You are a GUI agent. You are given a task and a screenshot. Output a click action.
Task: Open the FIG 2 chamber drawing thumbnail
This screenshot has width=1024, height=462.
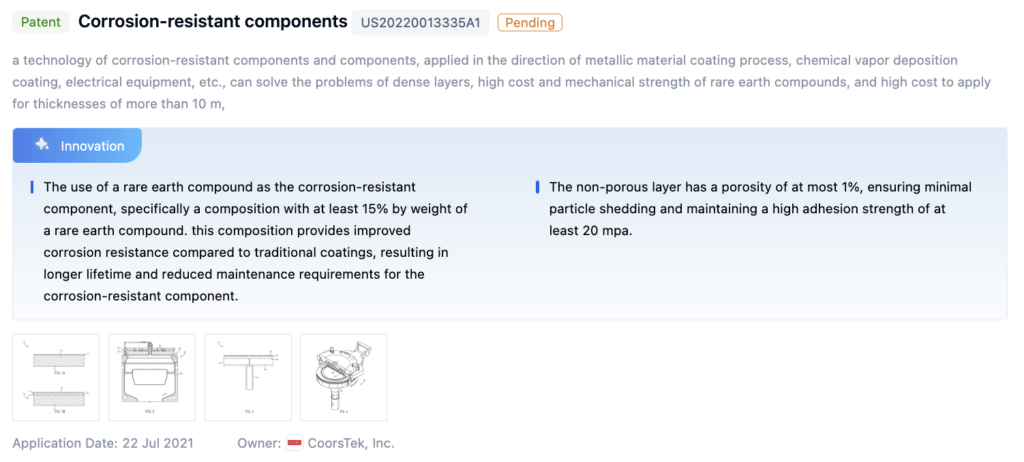[x=151, y=377]
